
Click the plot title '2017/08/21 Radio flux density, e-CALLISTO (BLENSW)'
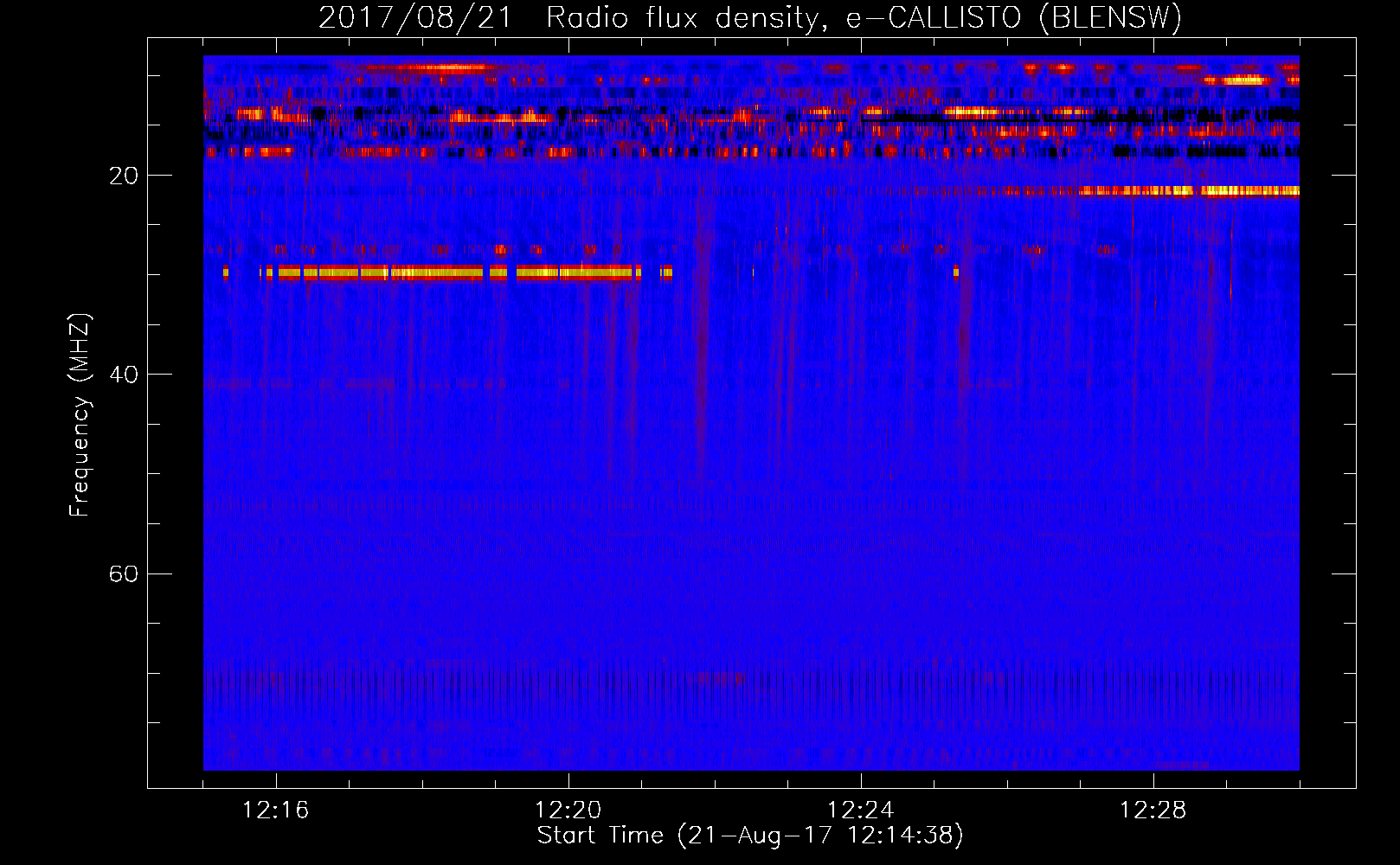point(750,18)
